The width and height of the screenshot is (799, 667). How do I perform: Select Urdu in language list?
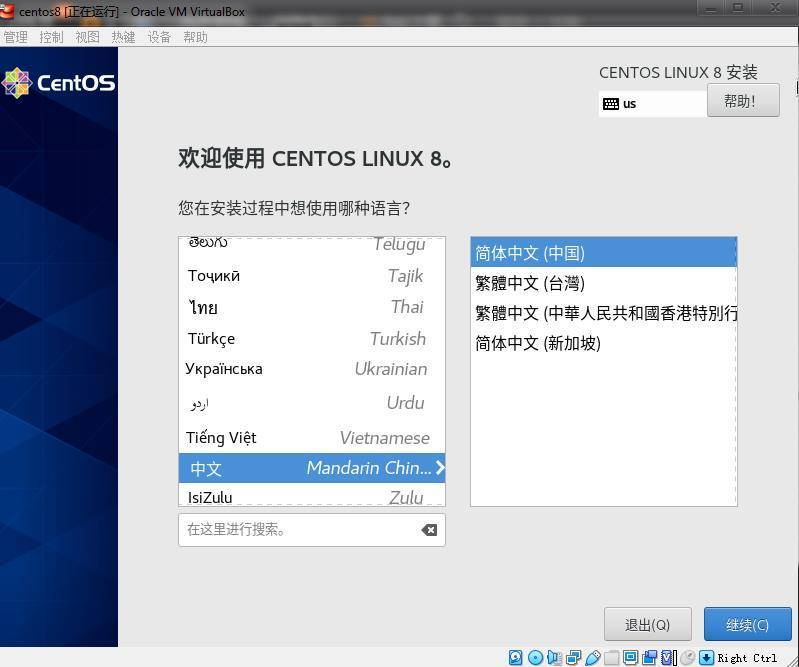[x=312, y=403]
